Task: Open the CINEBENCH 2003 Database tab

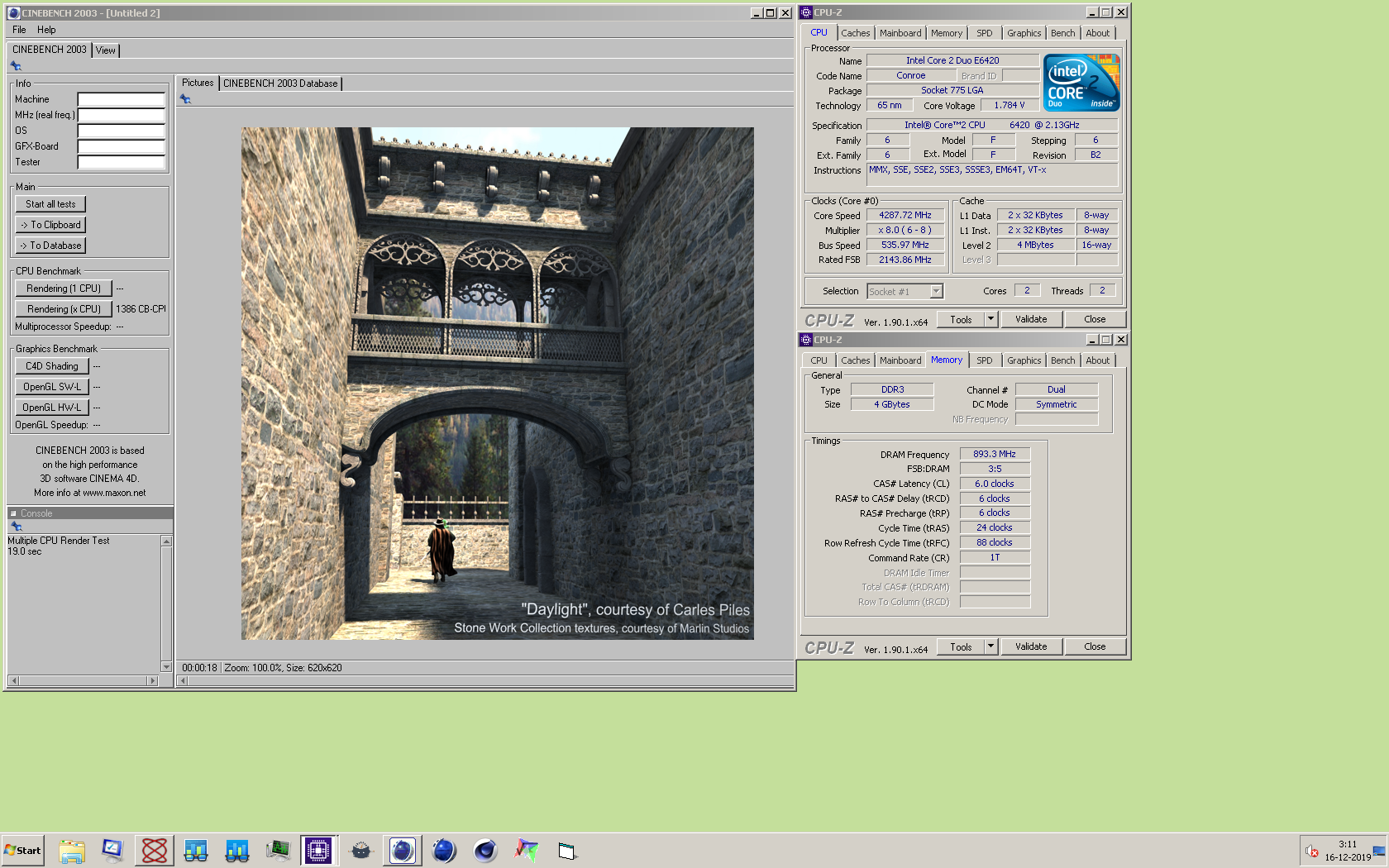Action: pyautogui.click(x=280, y=83)
